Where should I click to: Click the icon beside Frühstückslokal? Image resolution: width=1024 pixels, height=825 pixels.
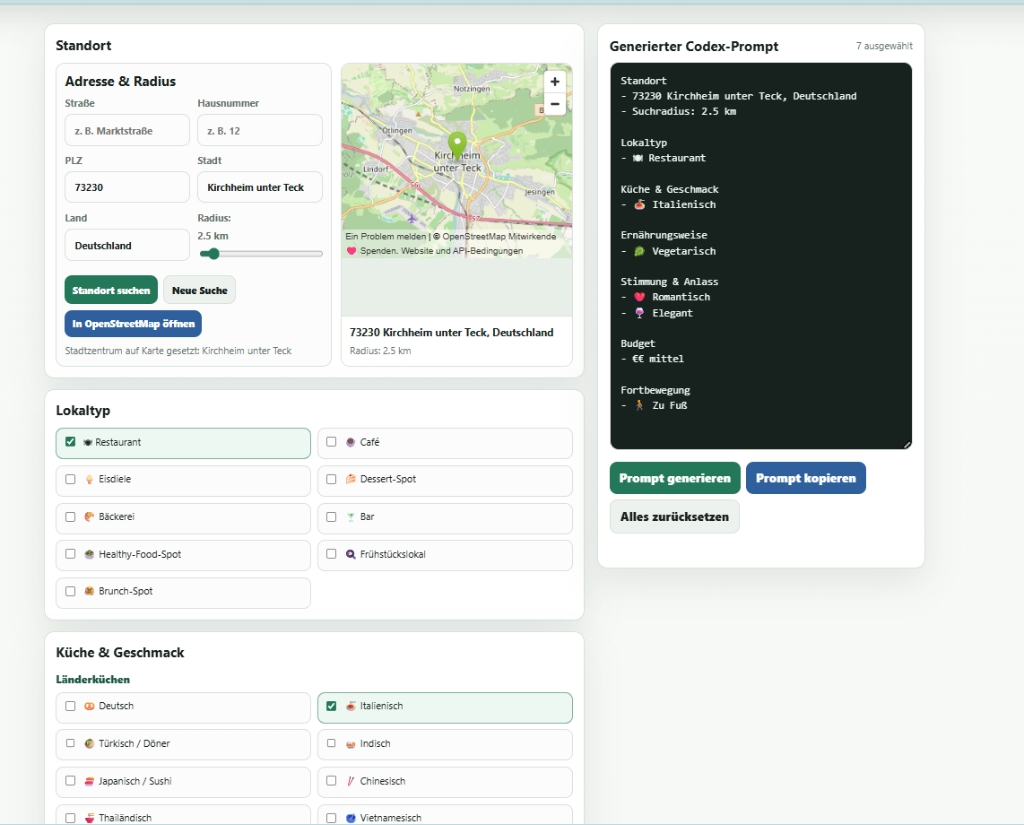(x=350, y=554)
